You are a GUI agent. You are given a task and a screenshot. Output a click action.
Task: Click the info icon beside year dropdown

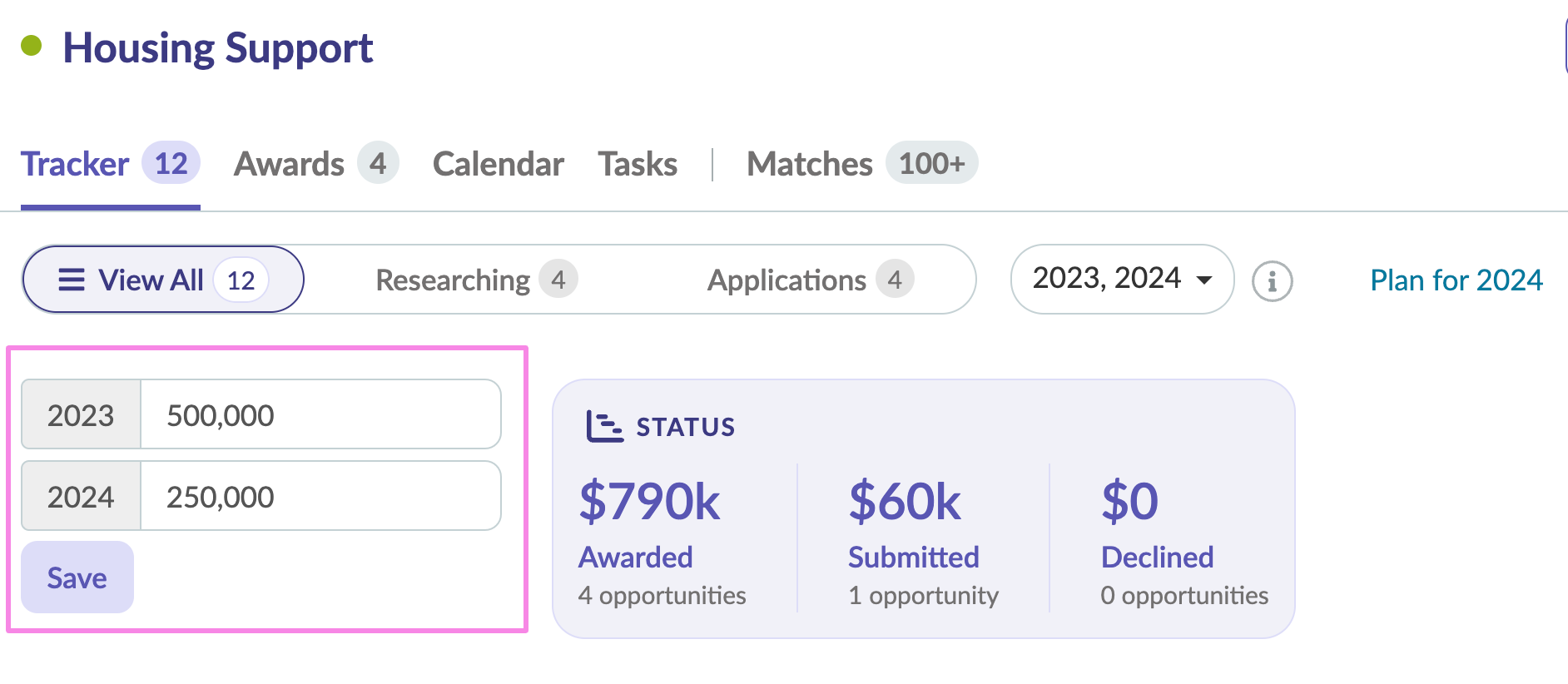point(1272,281)
